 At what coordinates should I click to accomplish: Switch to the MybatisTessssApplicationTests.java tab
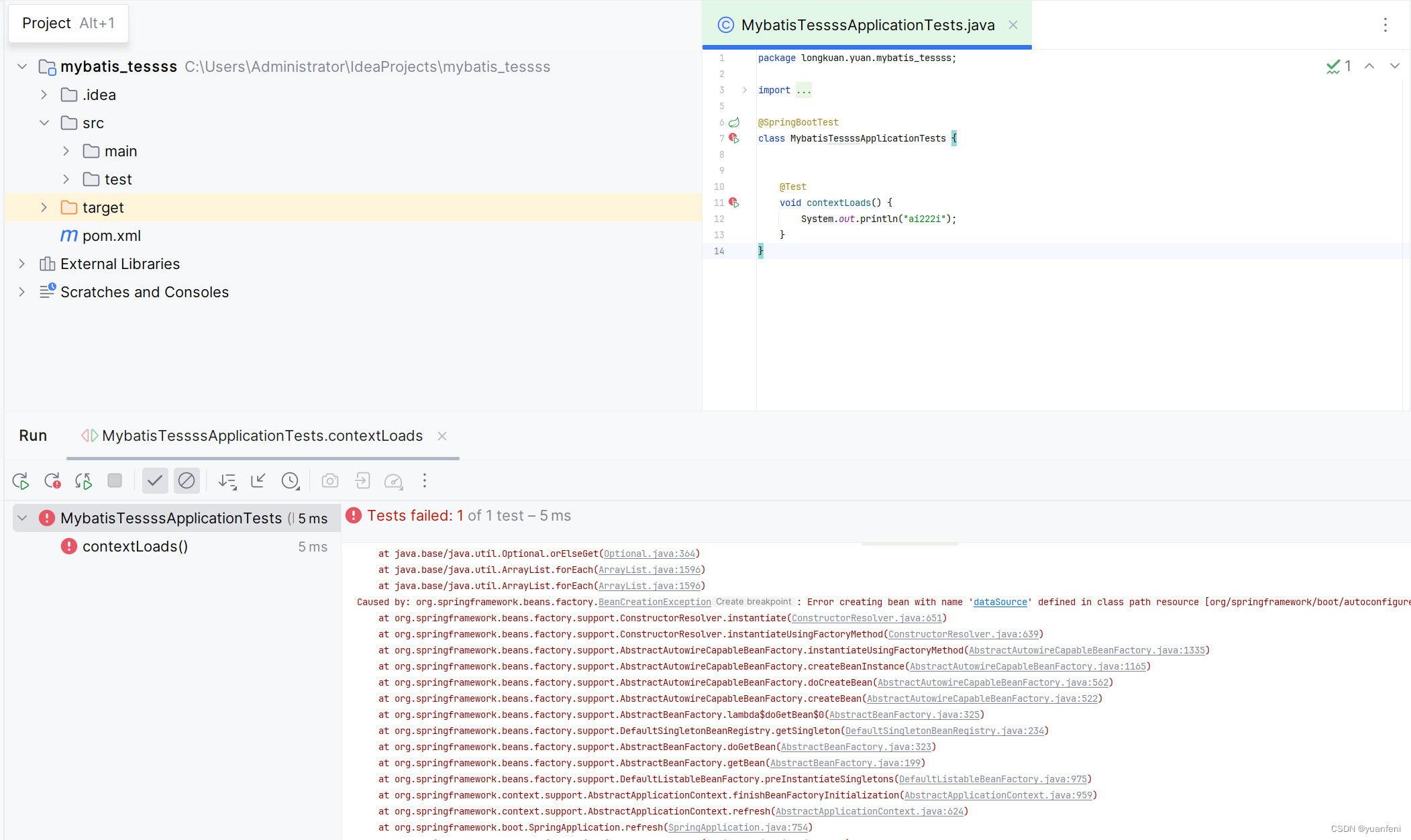pos(867,25)
